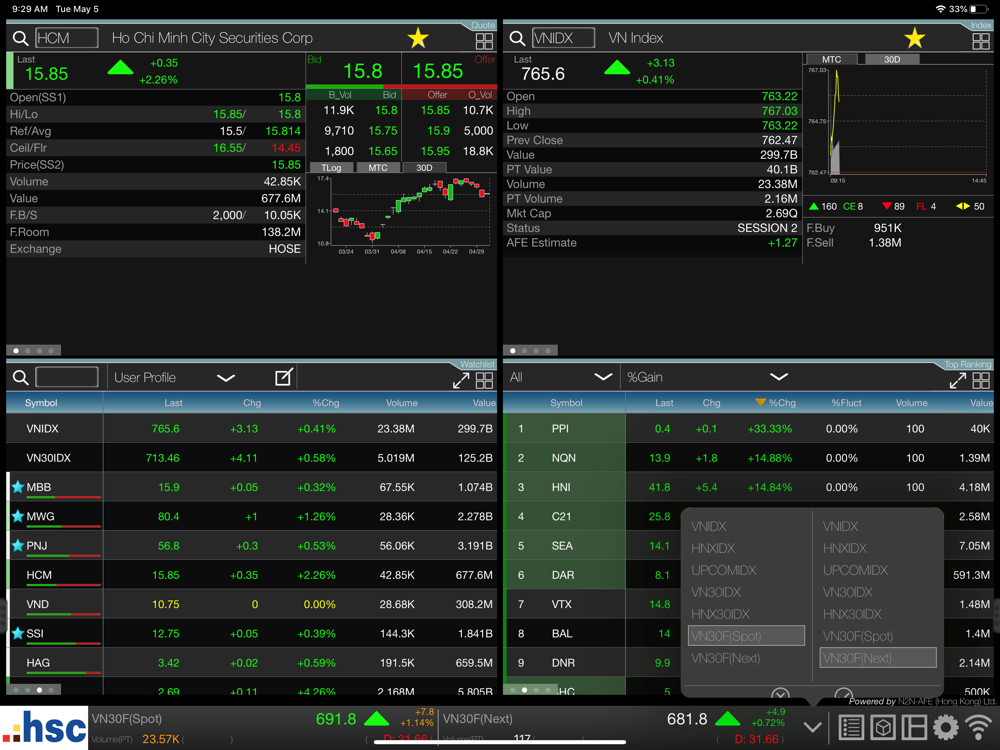Open the grid layout icon in Top Ranking panel
Screen dimensions: 1000x750
981,381
